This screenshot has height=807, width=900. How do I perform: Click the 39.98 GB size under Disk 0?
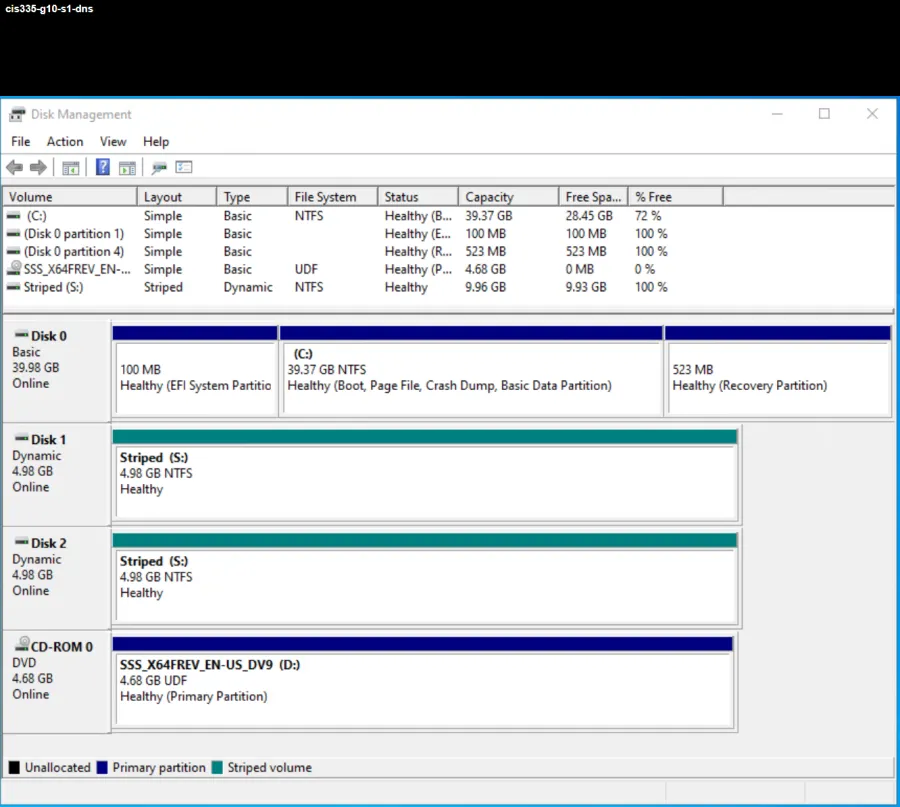coord(36,367)
